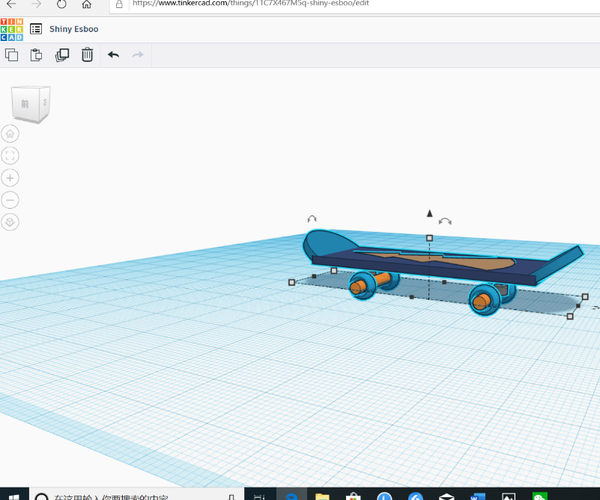Click the rightmost corner handle of the selection

coord(585,296)
